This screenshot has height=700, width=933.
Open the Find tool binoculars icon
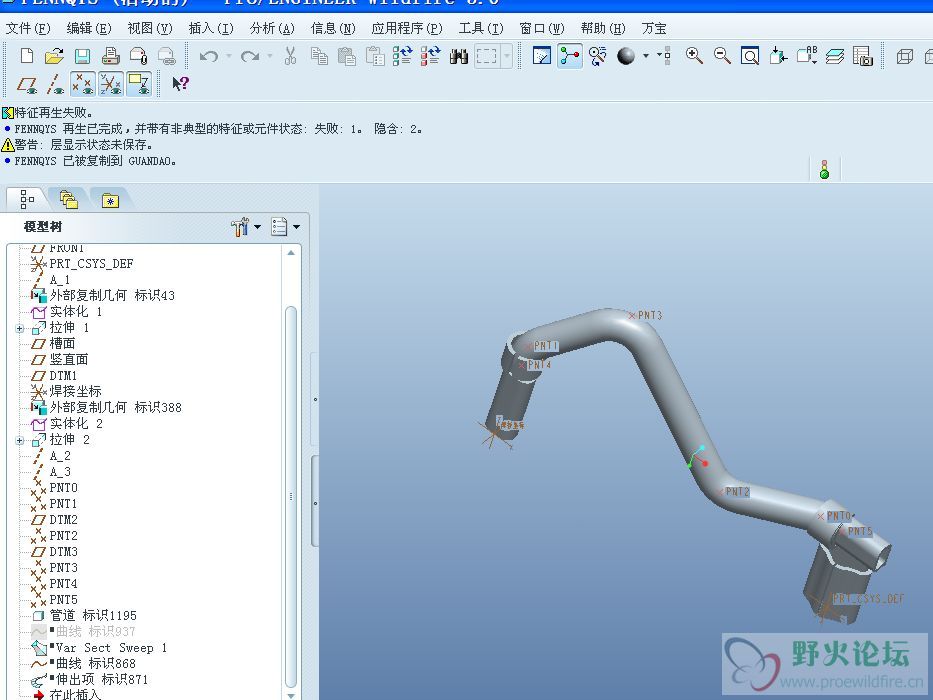pyautogui.click(x=459, y=56)
